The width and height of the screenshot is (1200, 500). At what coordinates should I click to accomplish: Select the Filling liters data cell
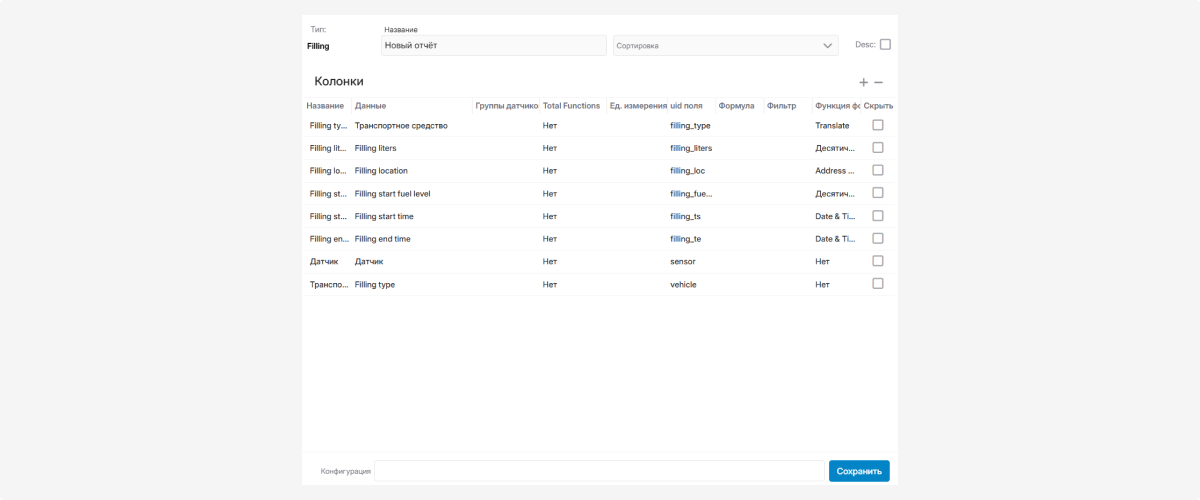click(x=376, y=148)
